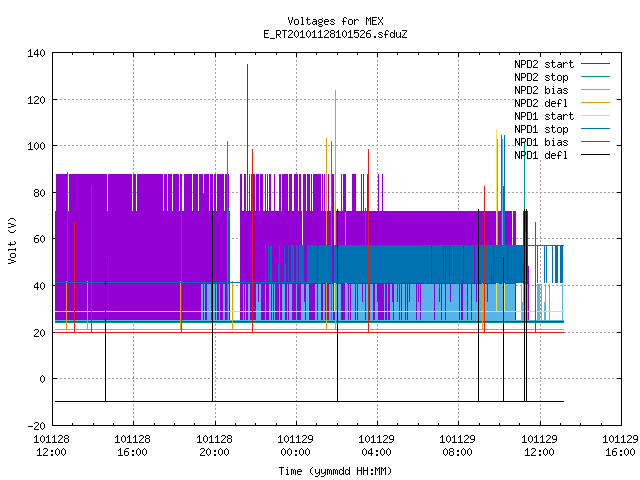Click the 140 y-axis tick label
Screen dimensions: 640x480
point(36,53)
